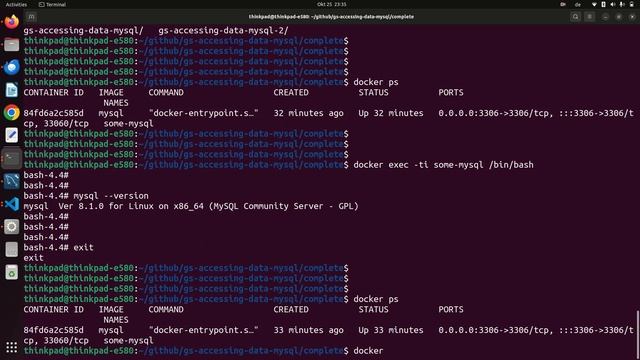Click Activities in the top bar
640x360 pixels.
click(16, 4)
